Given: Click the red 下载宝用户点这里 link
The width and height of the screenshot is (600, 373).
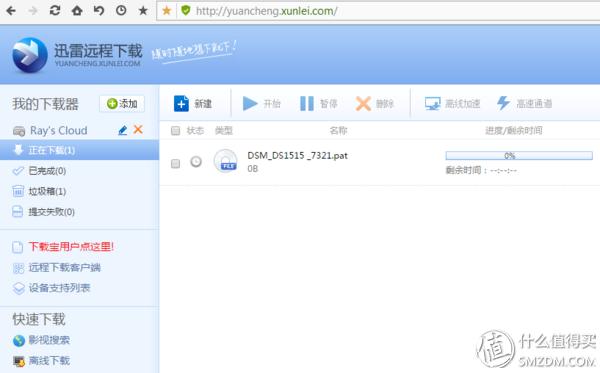Looking at the screenshot, I should click(x=71, y=247).
